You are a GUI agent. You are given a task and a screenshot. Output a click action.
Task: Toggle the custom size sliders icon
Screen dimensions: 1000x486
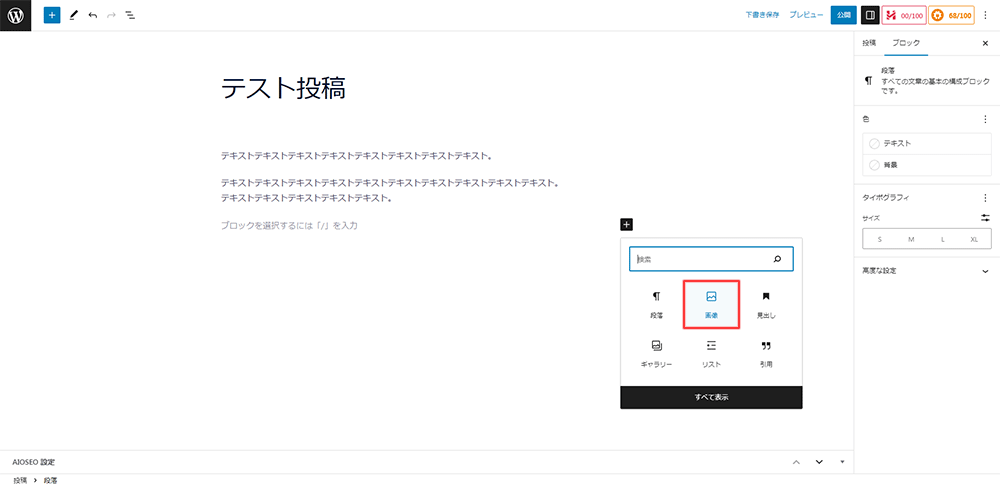tap(985, 218)
